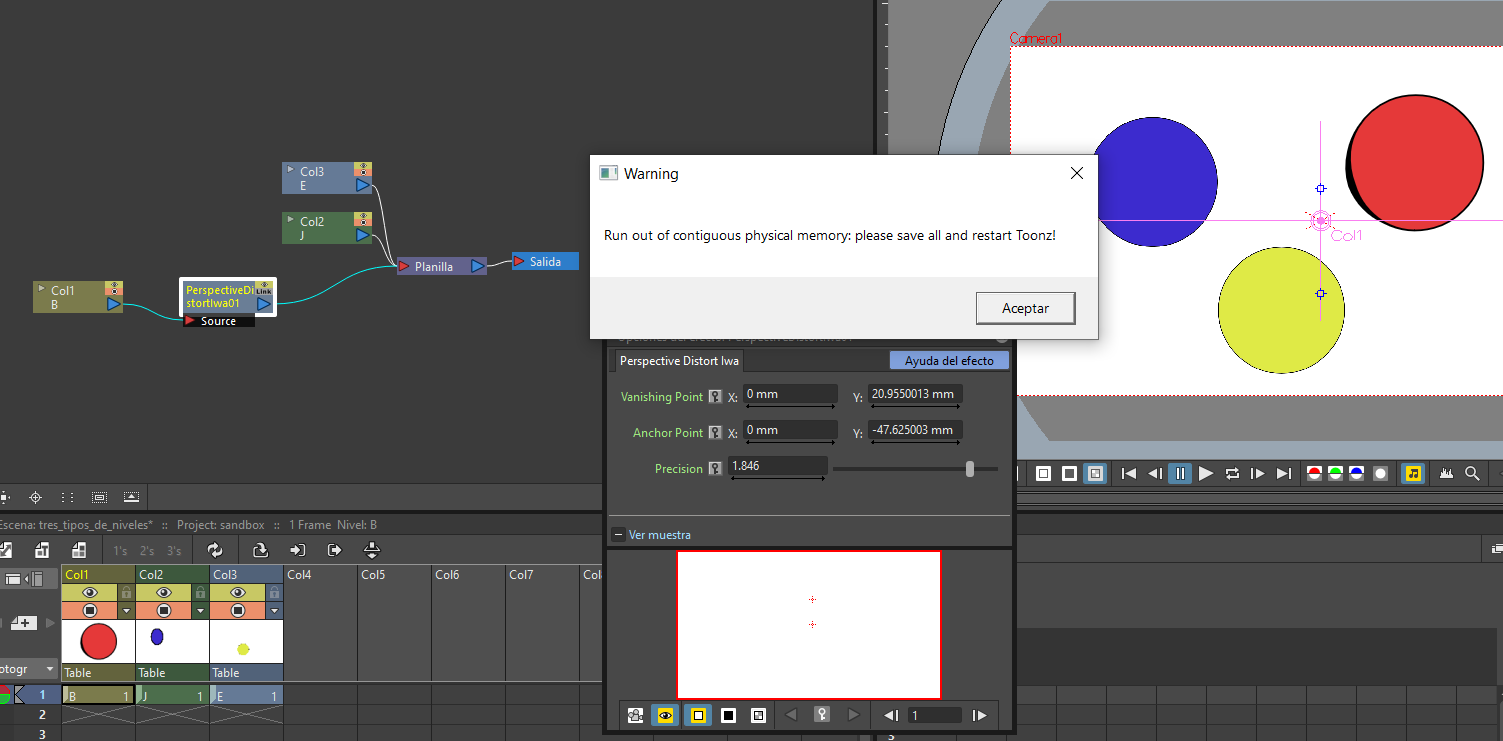
Task: Click the output triangle on the Col1 node
Action: click(x=113, y=304)
